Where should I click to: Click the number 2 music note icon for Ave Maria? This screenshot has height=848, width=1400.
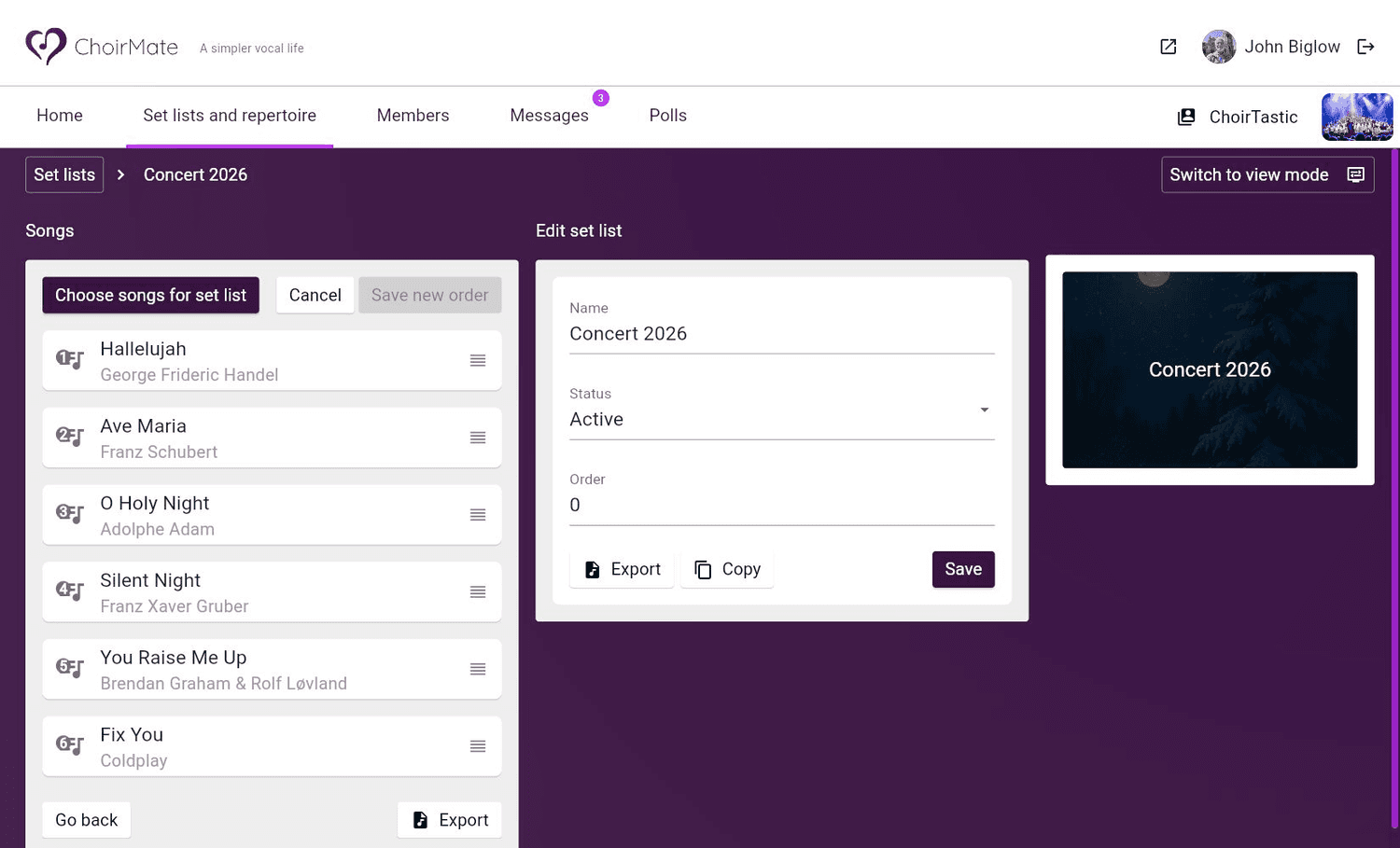click(x=70, y=437)
